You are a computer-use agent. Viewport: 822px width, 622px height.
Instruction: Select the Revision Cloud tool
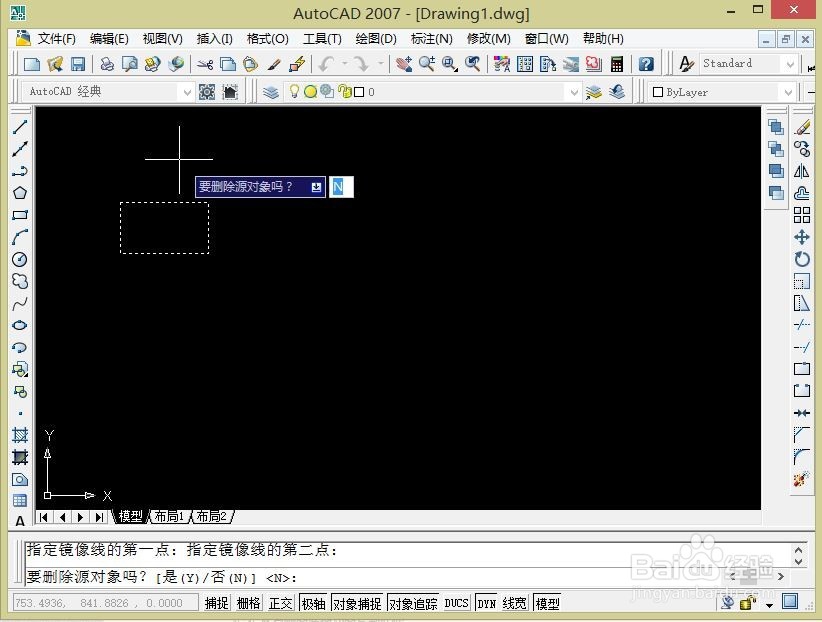[20, 281]
